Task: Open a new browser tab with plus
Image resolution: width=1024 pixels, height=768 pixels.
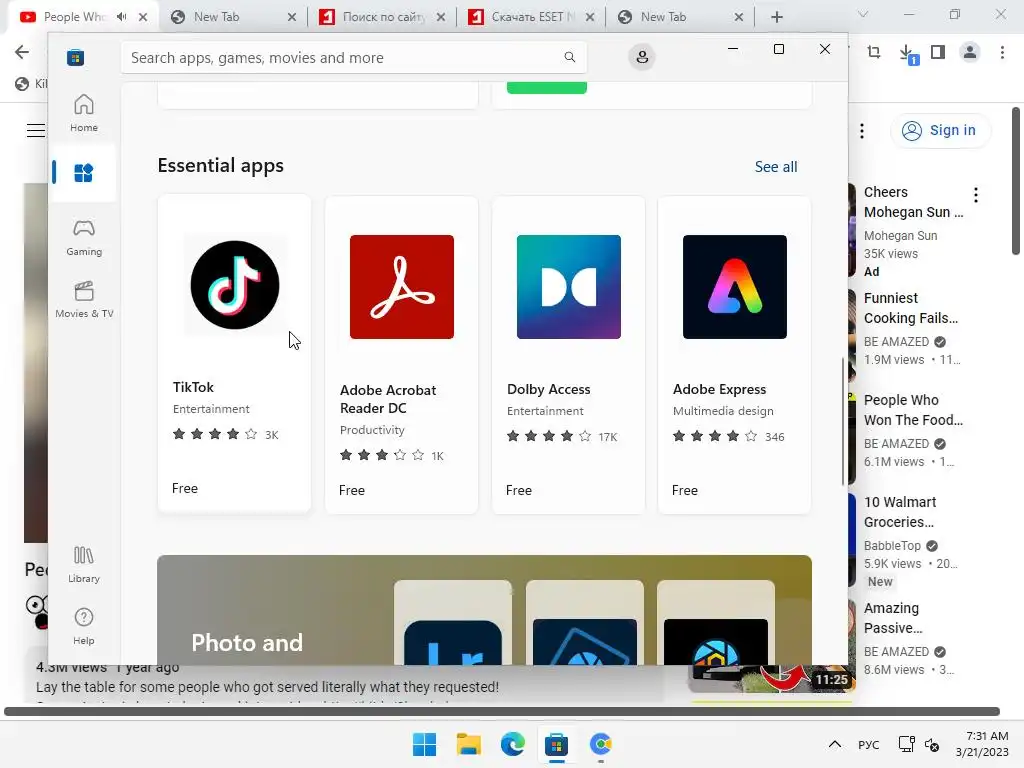Action: (776, 17)
